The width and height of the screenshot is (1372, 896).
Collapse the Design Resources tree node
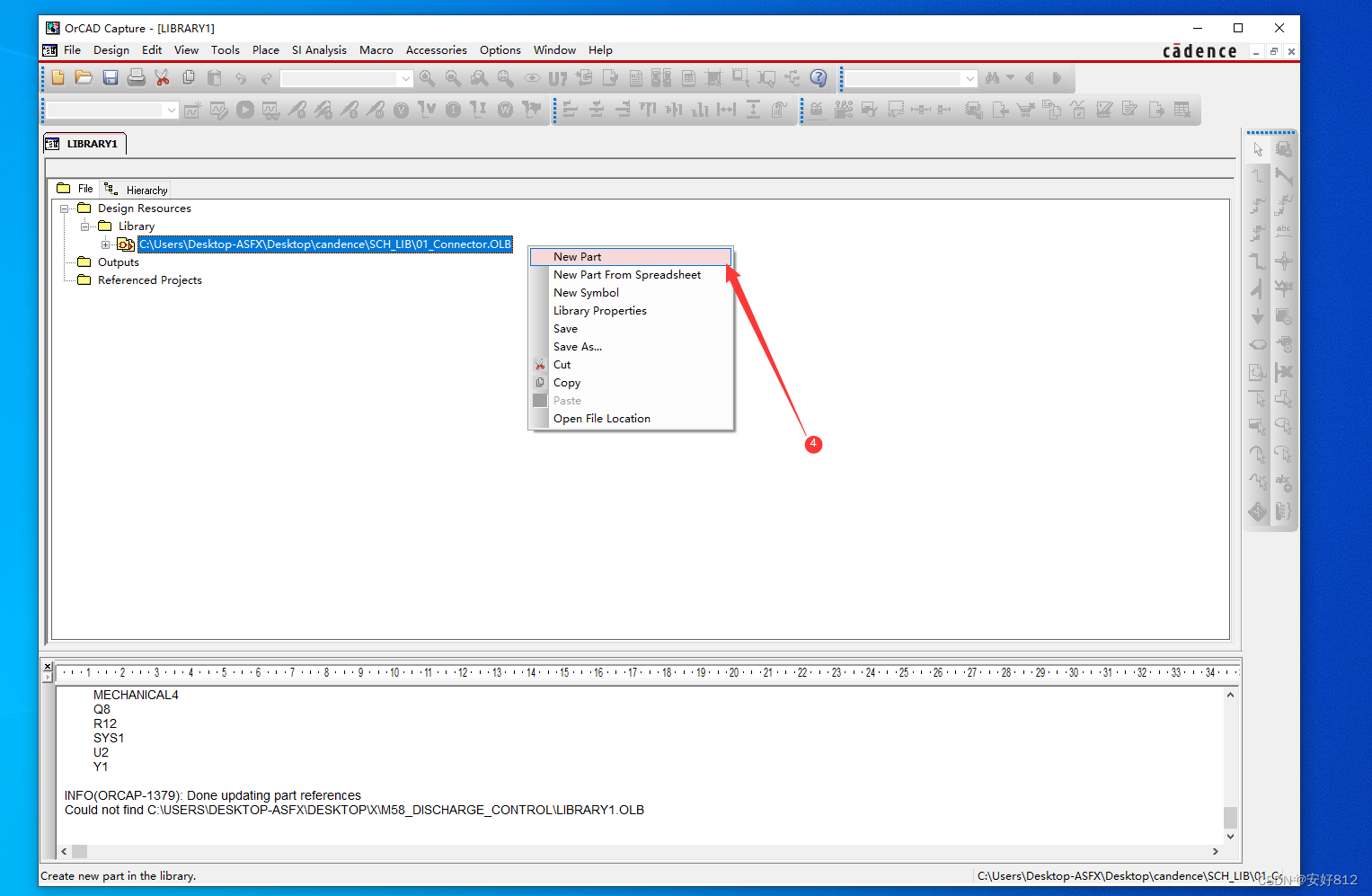65,208
